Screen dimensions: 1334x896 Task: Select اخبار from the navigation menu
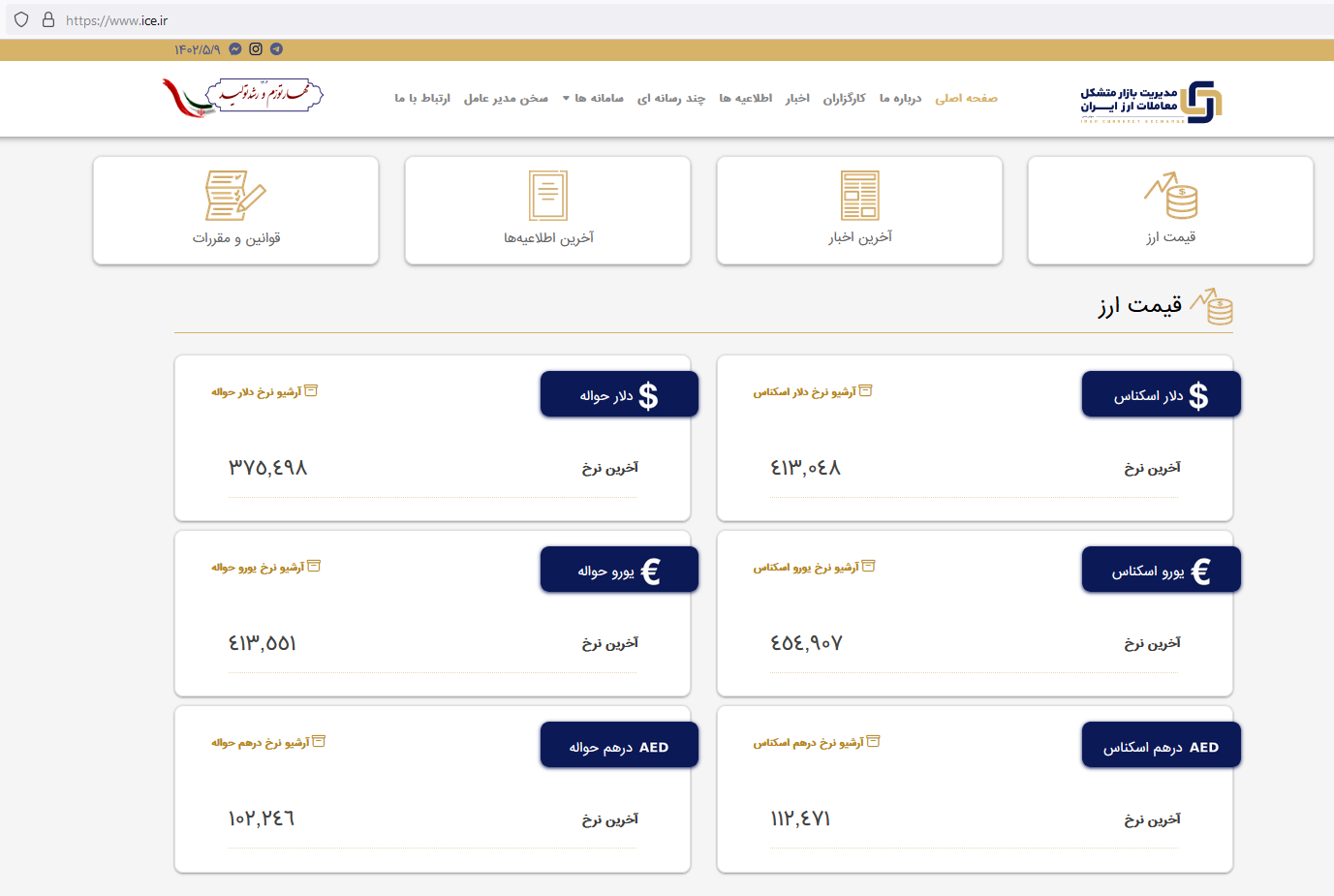(797, 98)
